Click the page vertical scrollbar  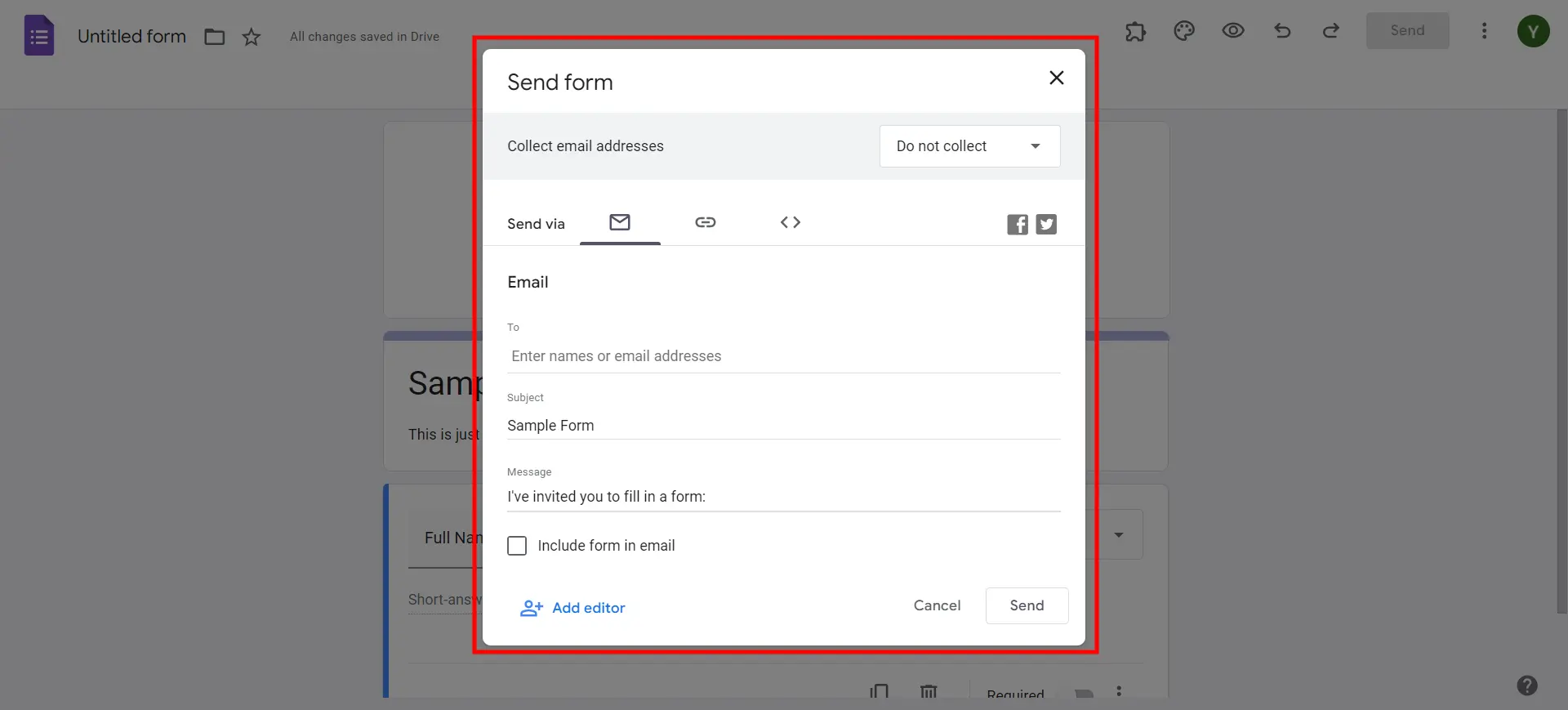[x=1561, y=359]
